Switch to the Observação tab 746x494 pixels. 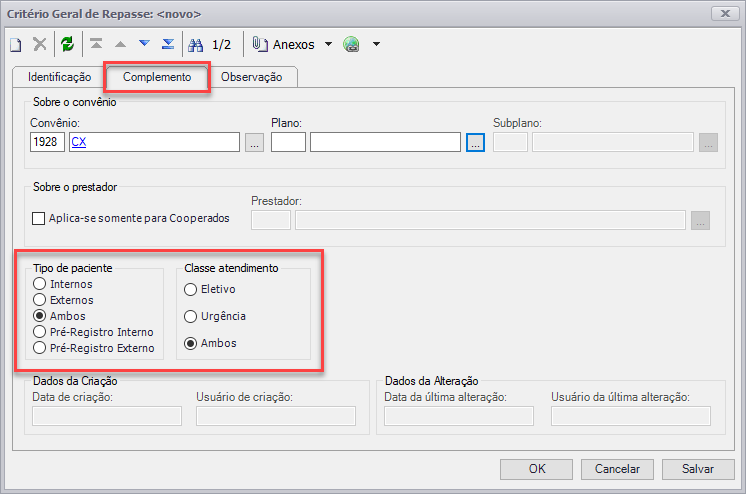click(252, 77)
